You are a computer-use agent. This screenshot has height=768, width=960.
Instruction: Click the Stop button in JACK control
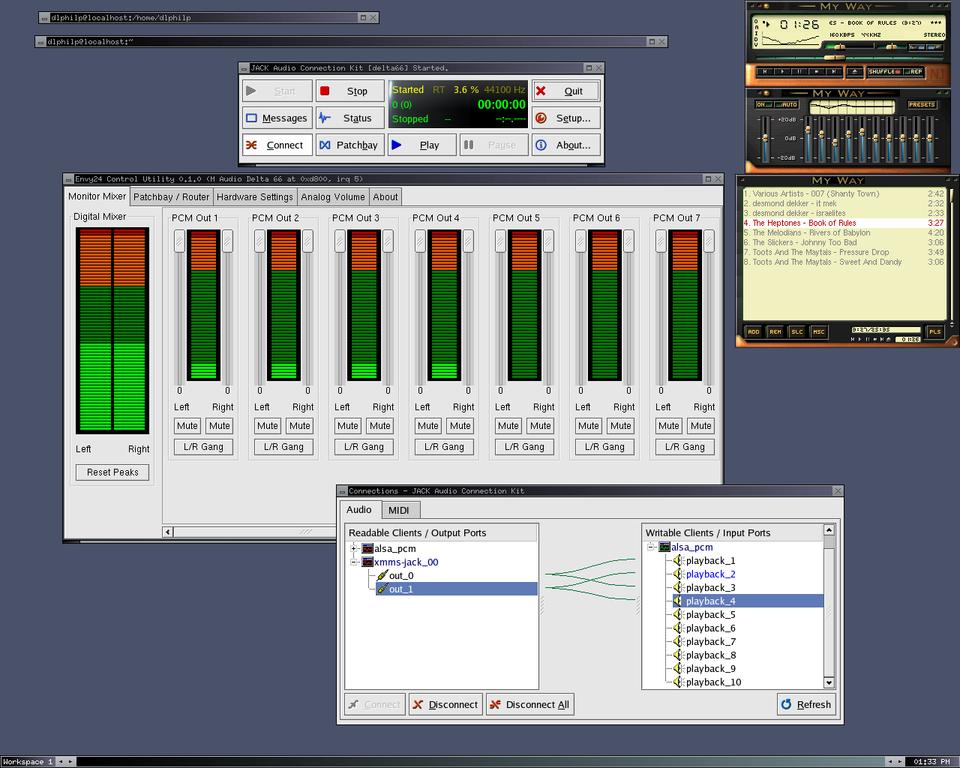click(350, 91)
